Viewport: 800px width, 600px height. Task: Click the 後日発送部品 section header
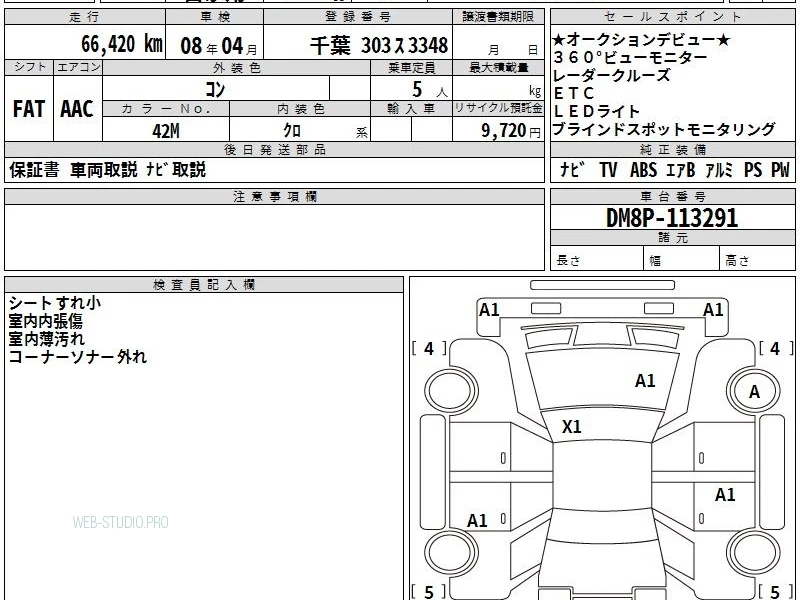pos(274,149)
